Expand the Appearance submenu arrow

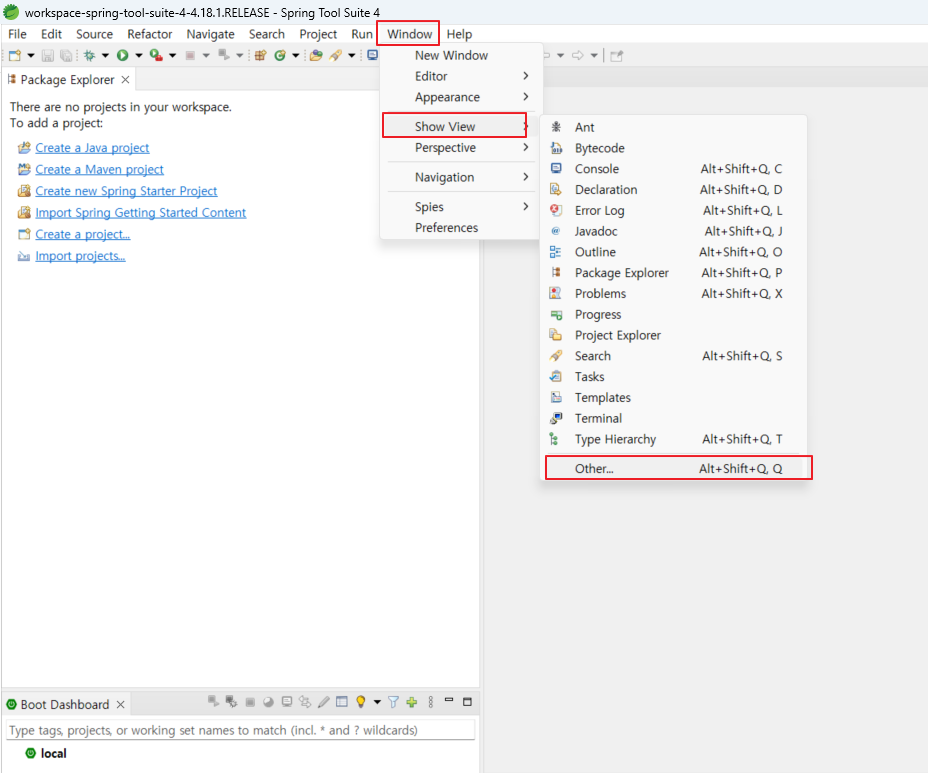click(x=526, y=96)
